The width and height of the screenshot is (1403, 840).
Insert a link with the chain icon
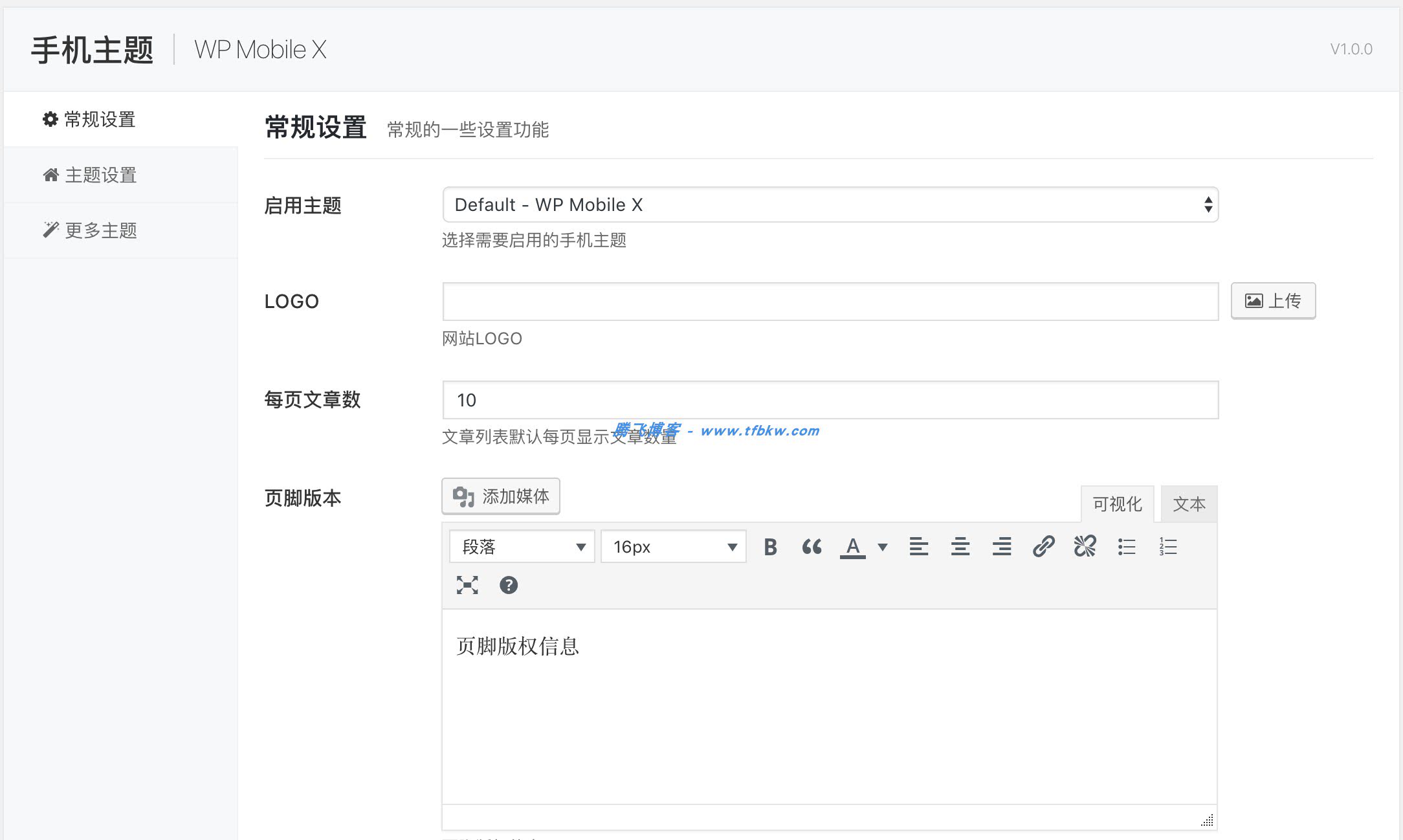click(x=1043, y=547)
